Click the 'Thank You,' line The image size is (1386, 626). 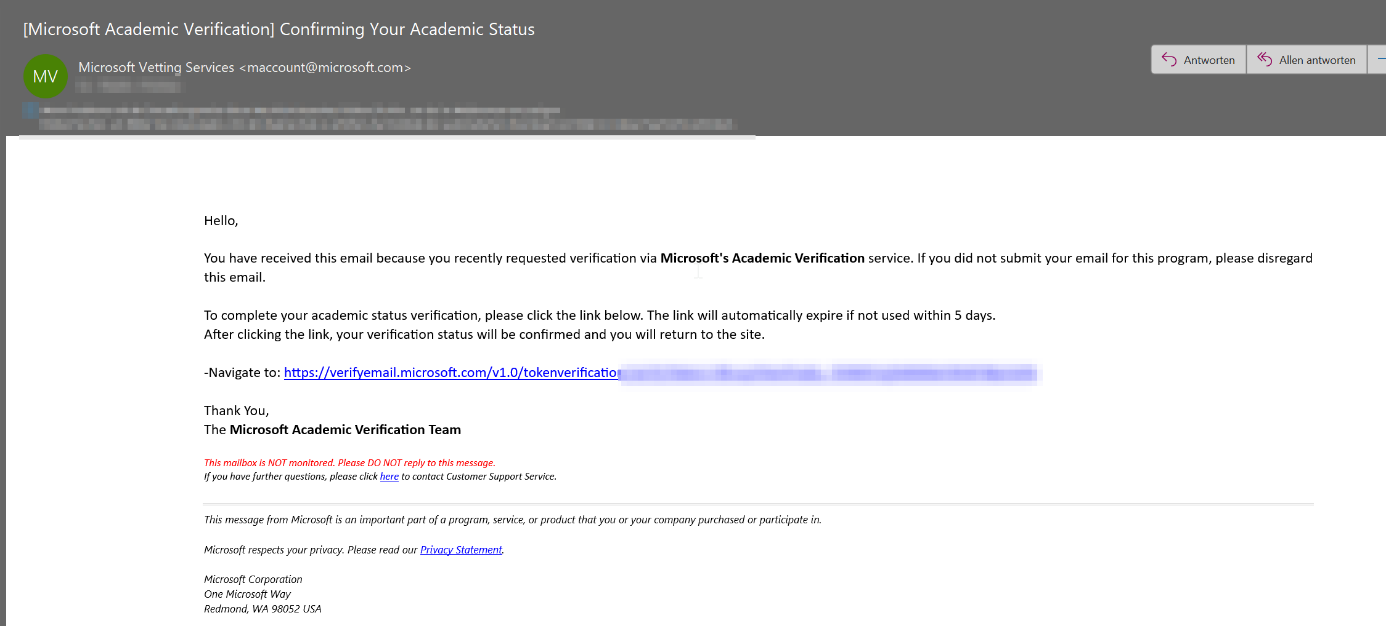[x=236, y=411]
